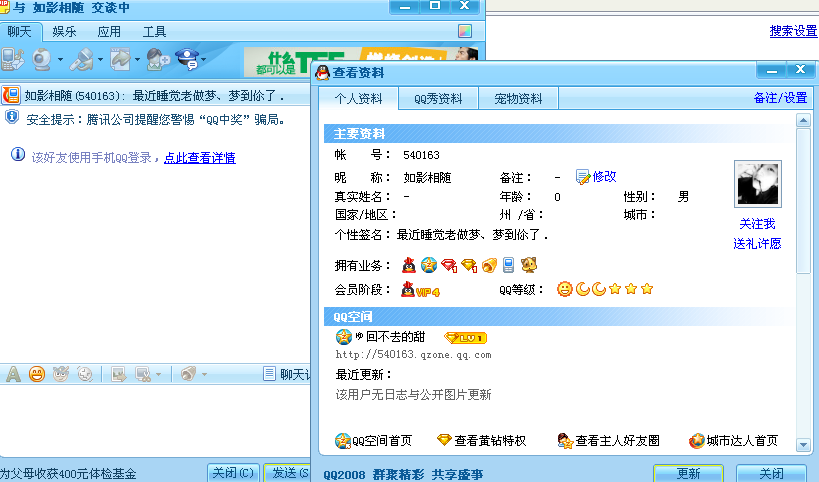Open the microphone icon dropdown arrow
The width and height of the screenshot is (819, 482).
pos(100,60)
